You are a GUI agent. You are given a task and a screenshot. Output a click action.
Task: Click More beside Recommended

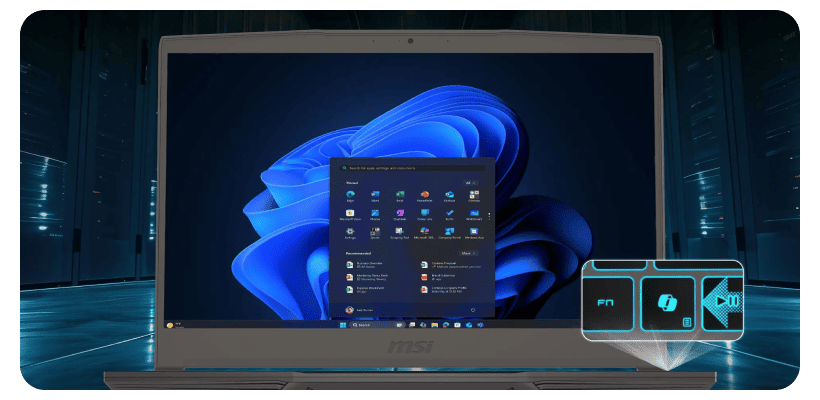click(469, 253)
